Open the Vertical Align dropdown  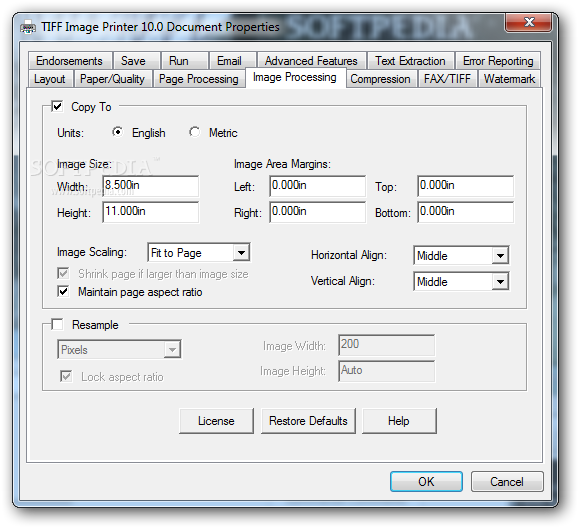[461, 282]
